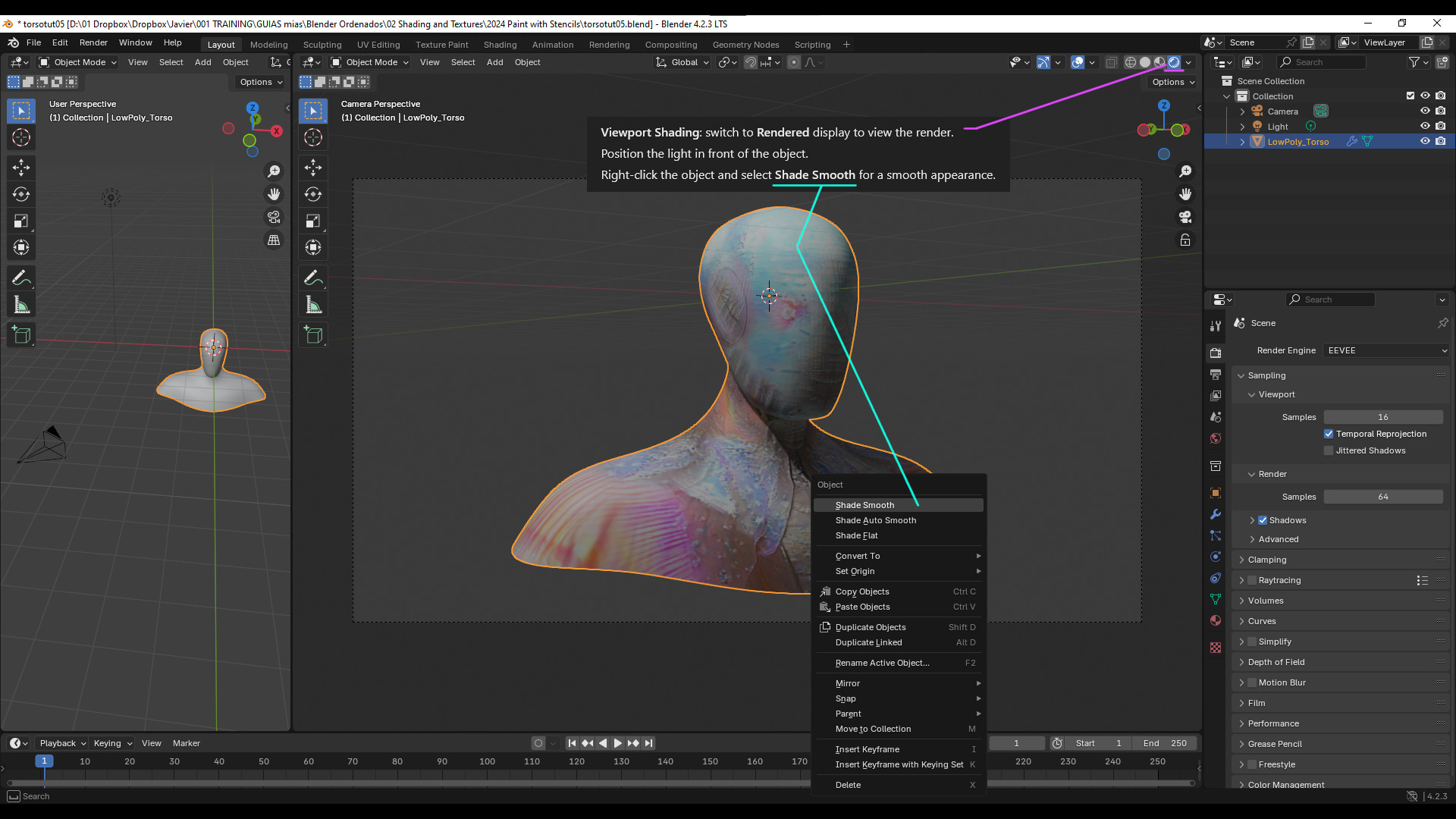Open the Keying dropdown in timeline

[112, 743]
